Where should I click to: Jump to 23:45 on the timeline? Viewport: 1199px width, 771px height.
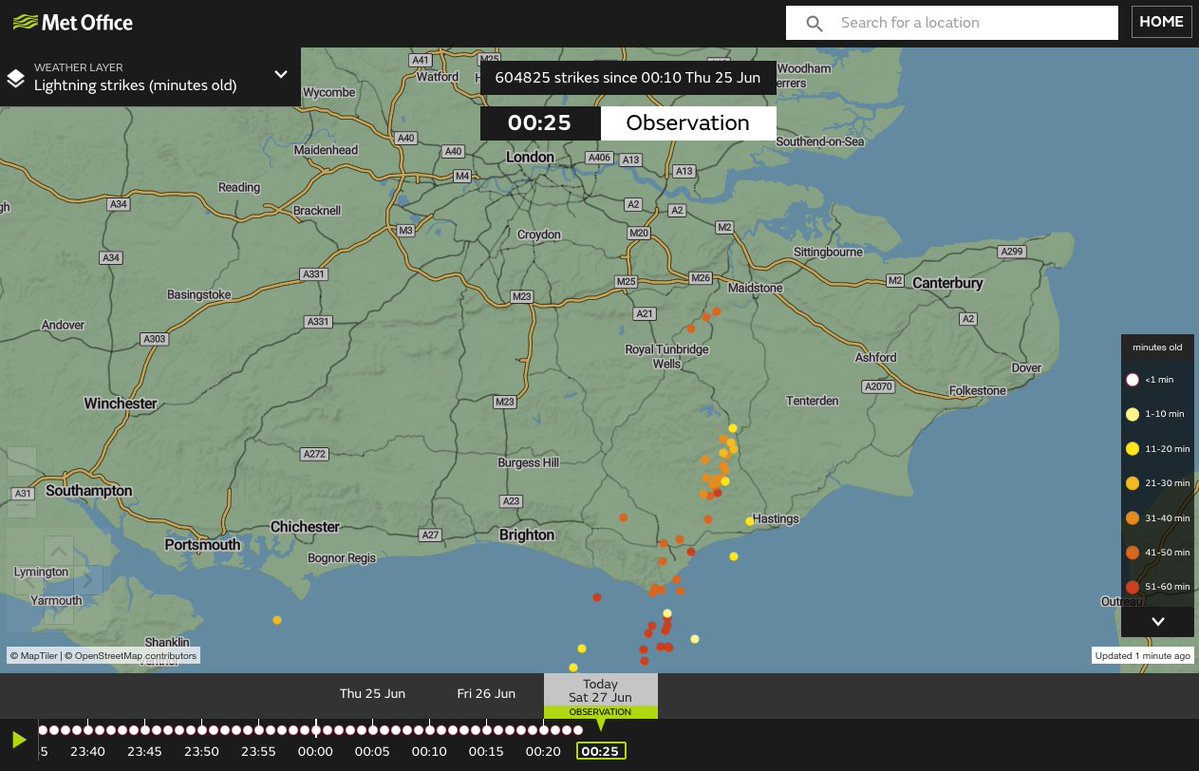[x=145, y=751]
